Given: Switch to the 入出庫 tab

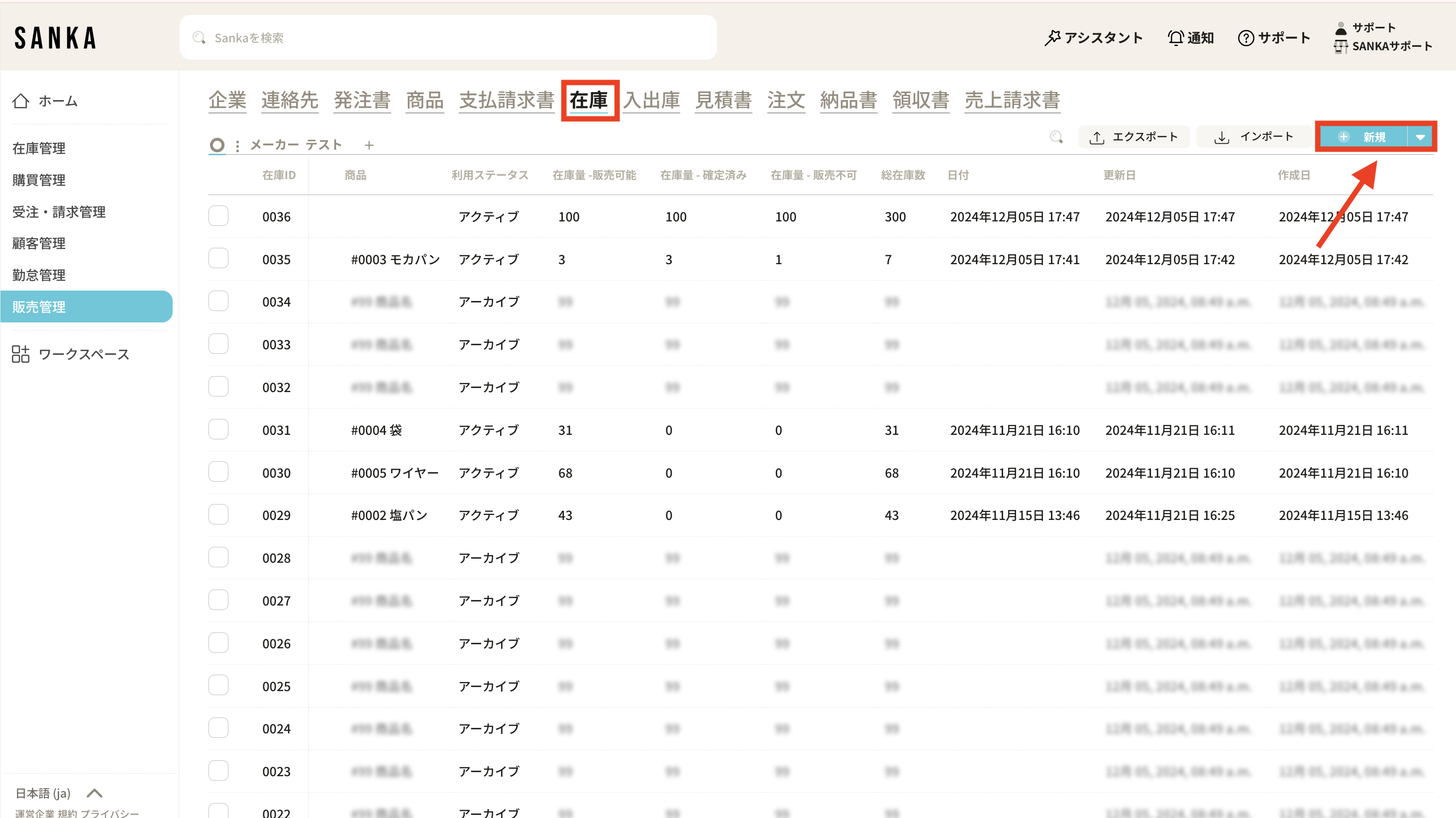Looking at the screenshot, I should point(651,100).
